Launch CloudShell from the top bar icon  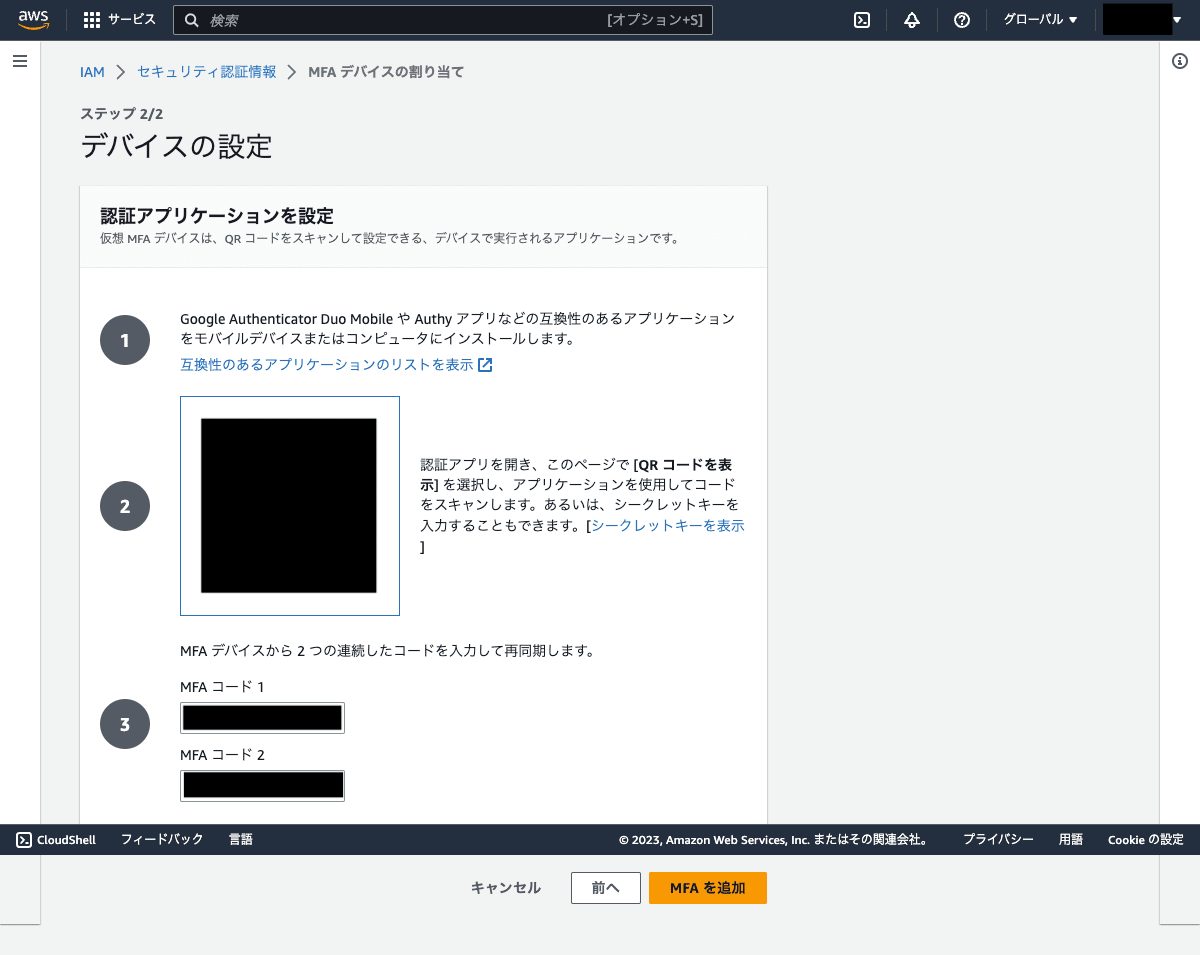pos(862,20)
